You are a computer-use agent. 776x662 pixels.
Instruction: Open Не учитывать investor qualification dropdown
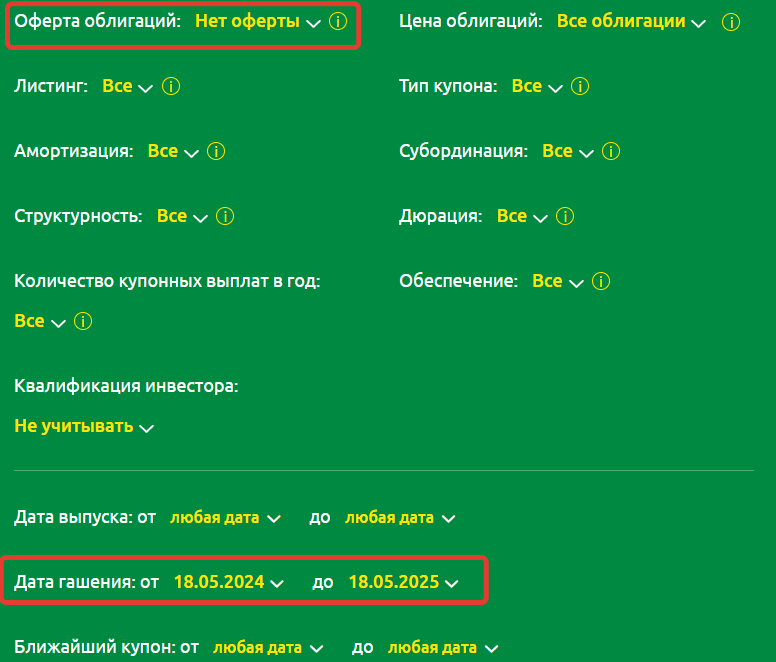coord(84,427)
